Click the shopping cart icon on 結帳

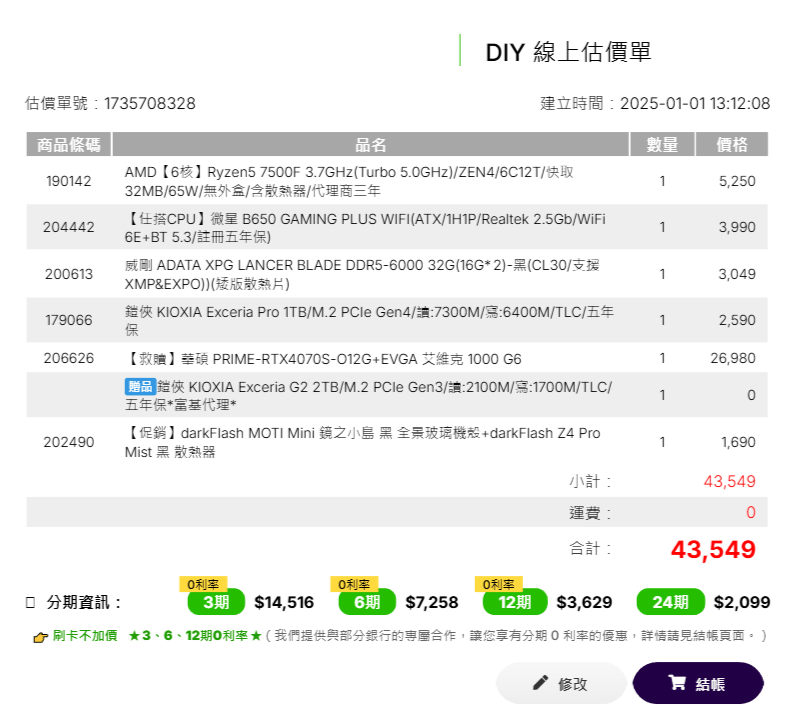[x=677, y=683]
